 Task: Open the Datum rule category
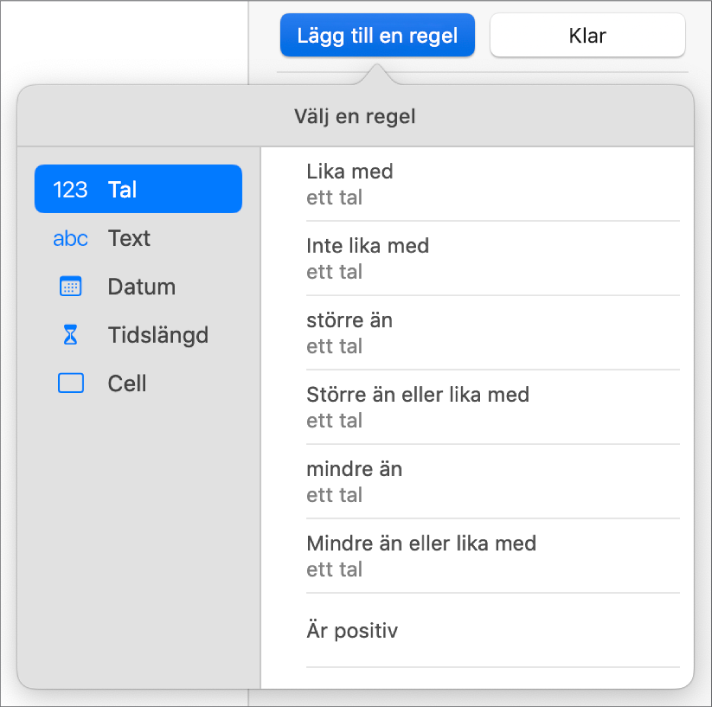pyautogui.click(x=141, y=287)
